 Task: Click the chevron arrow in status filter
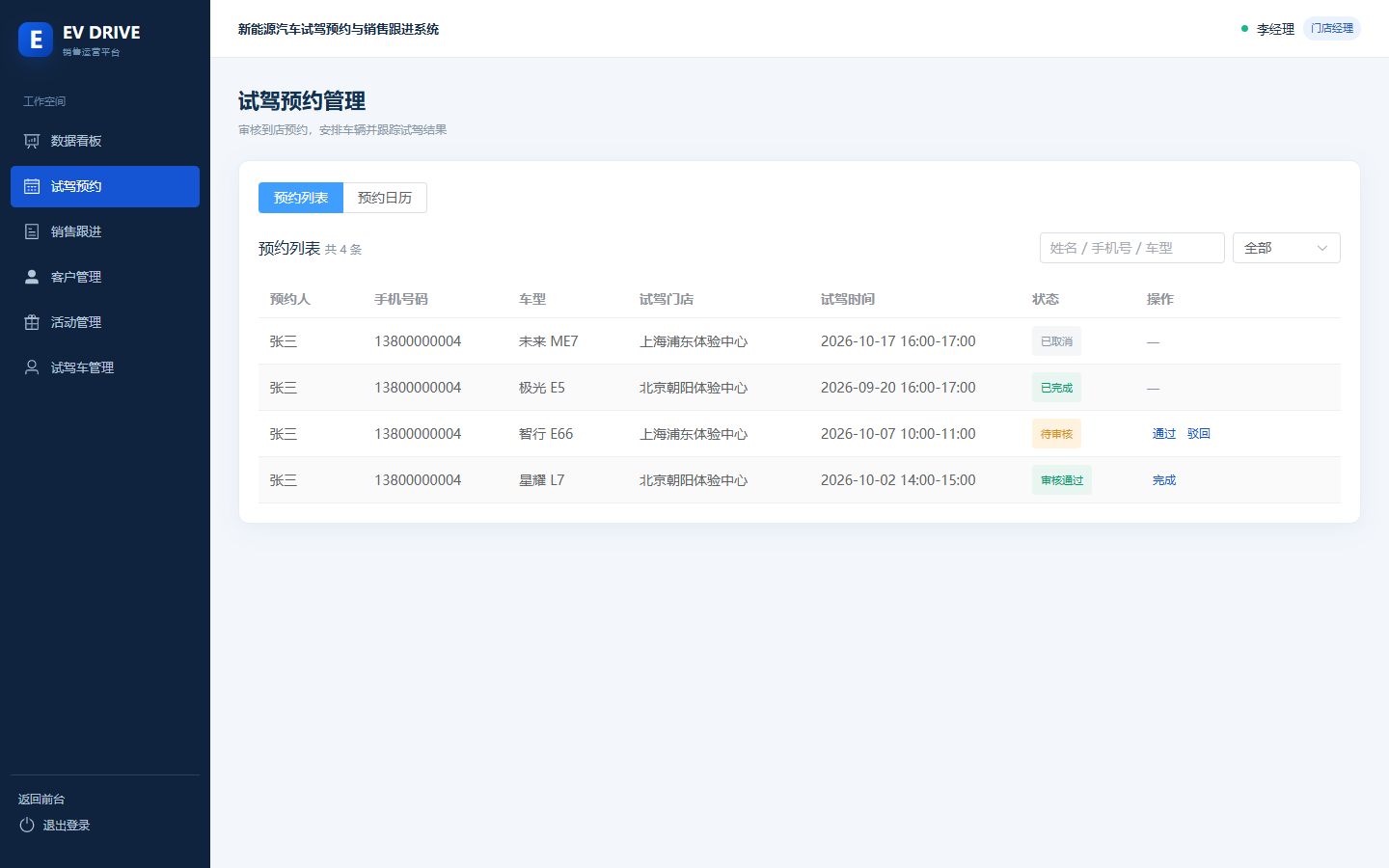[1322, 248]
